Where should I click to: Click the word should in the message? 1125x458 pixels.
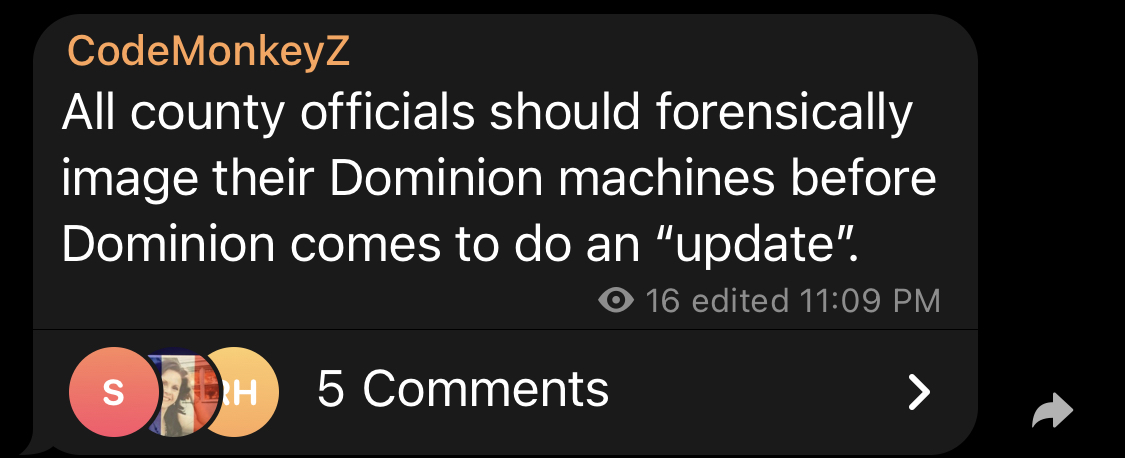pos(564,113)
